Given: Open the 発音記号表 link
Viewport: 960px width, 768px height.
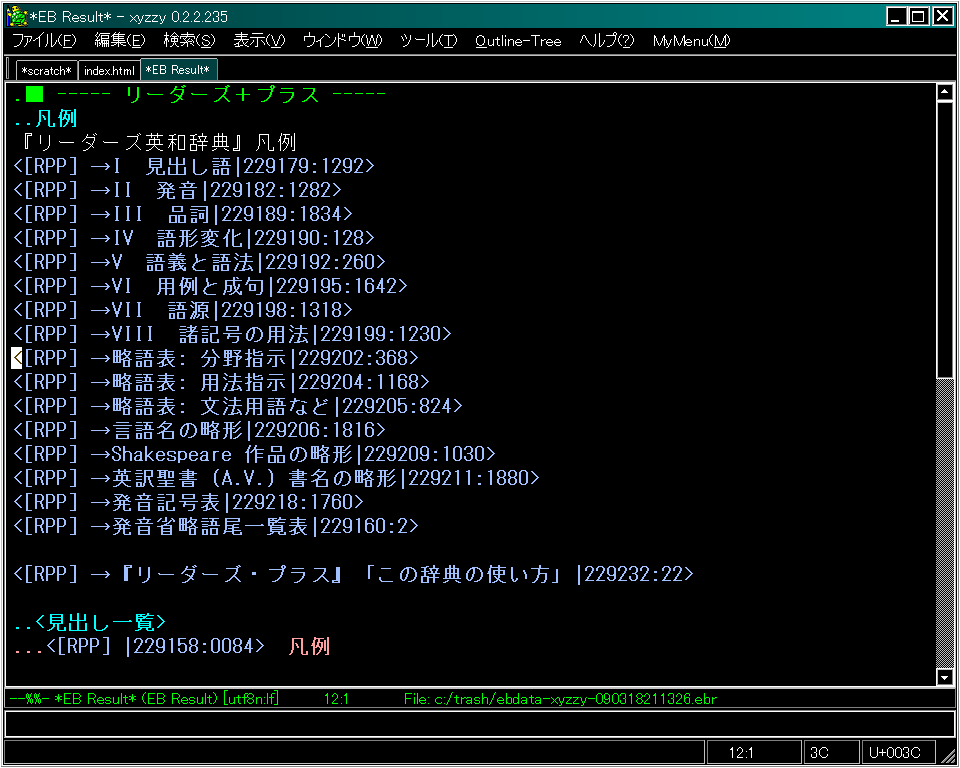Looking at the screenshot, I should (x=188, y=502).
